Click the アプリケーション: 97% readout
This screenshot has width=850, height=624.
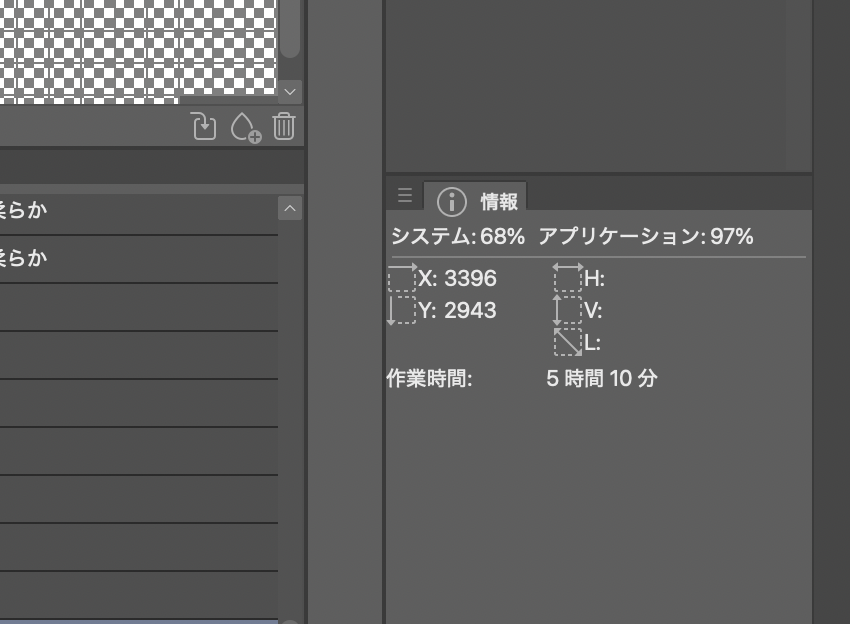[645, 237]
